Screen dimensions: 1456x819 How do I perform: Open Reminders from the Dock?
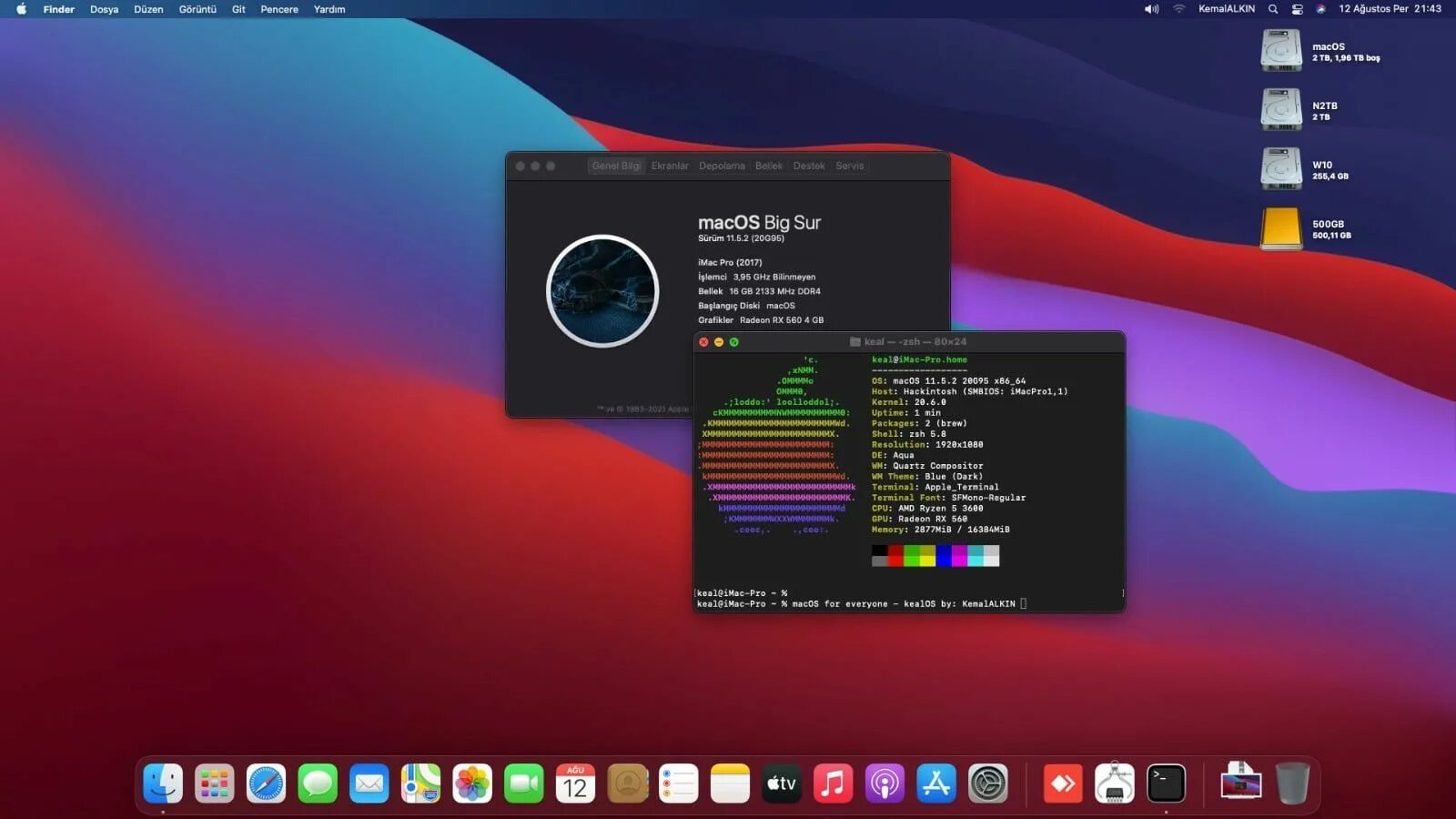click(679, 784)
